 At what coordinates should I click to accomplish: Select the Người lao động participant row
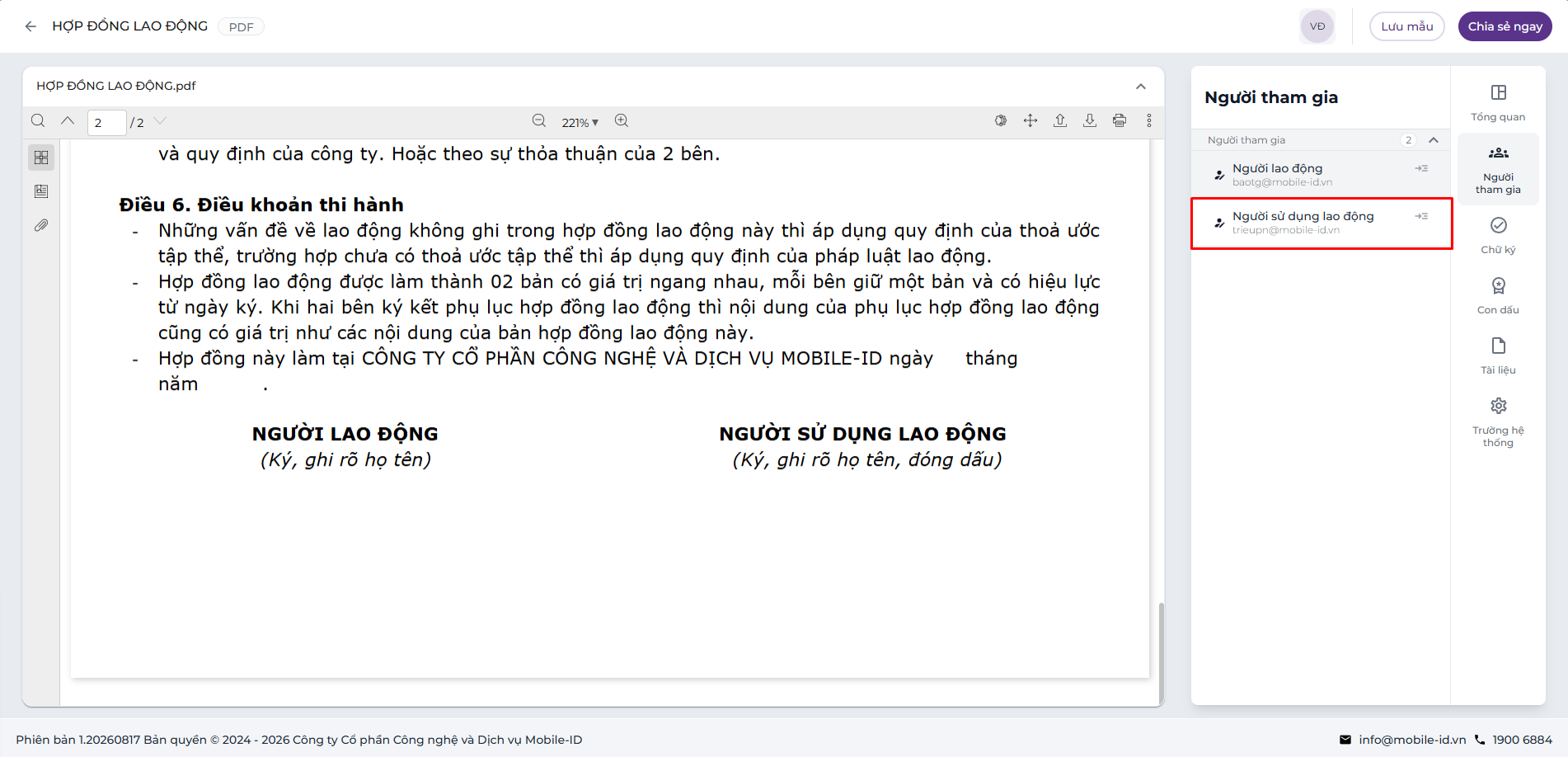click(1322, 174)
